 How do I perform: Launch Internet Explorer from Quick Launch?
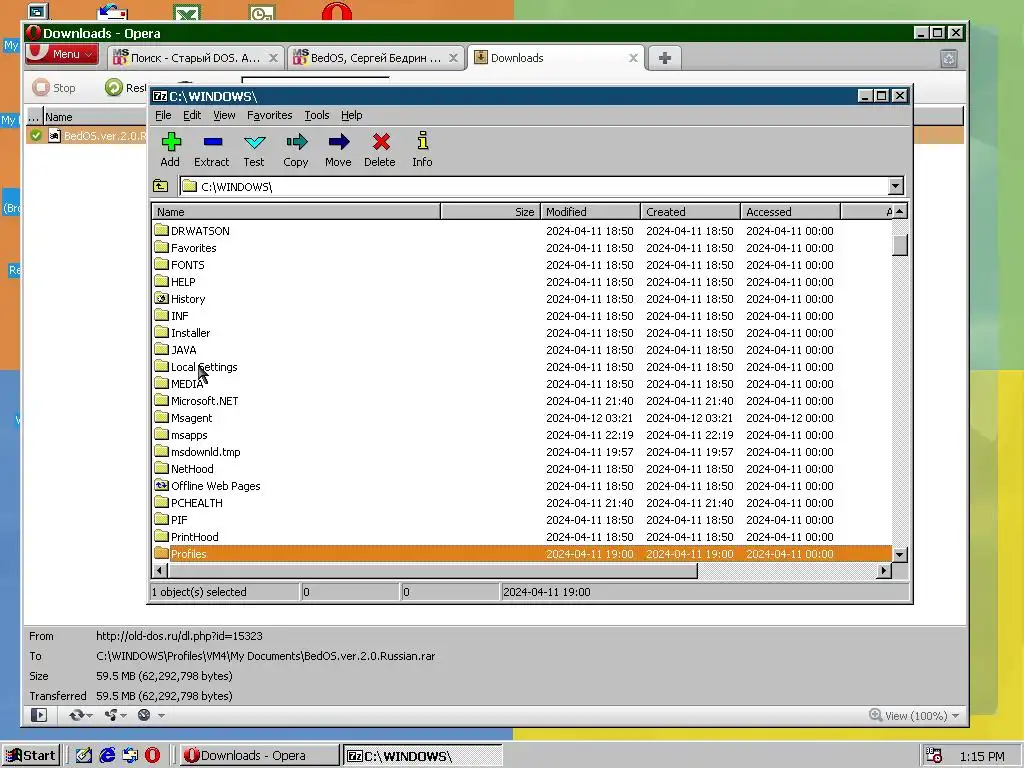[107, 755]
